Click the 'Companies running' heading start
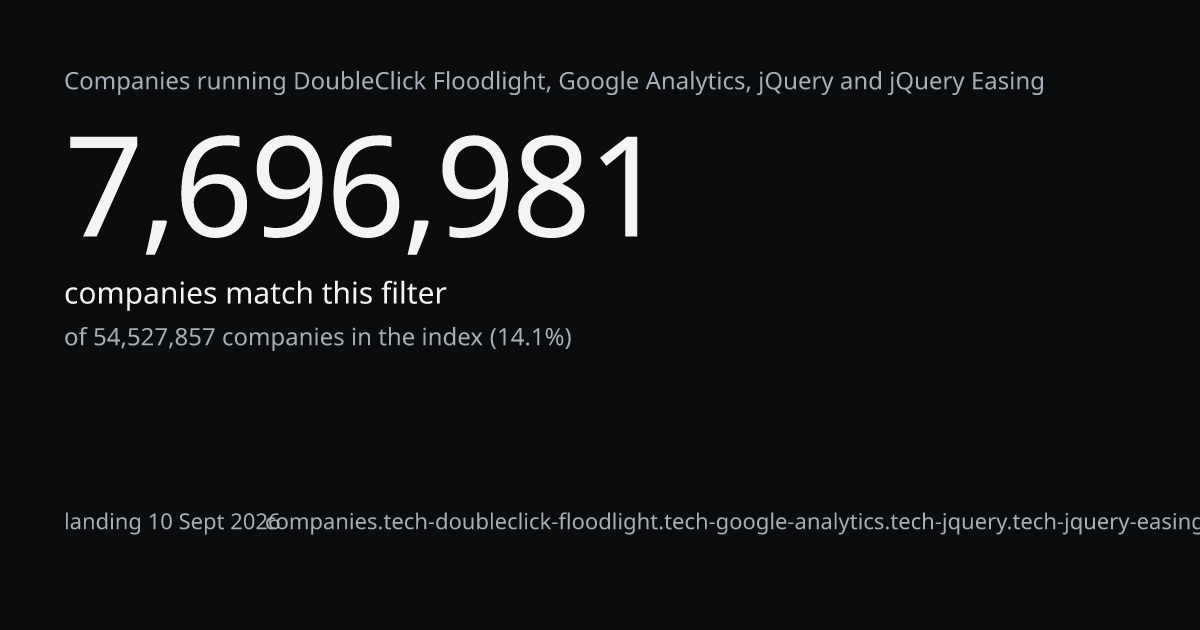 [x=175, y=82]
